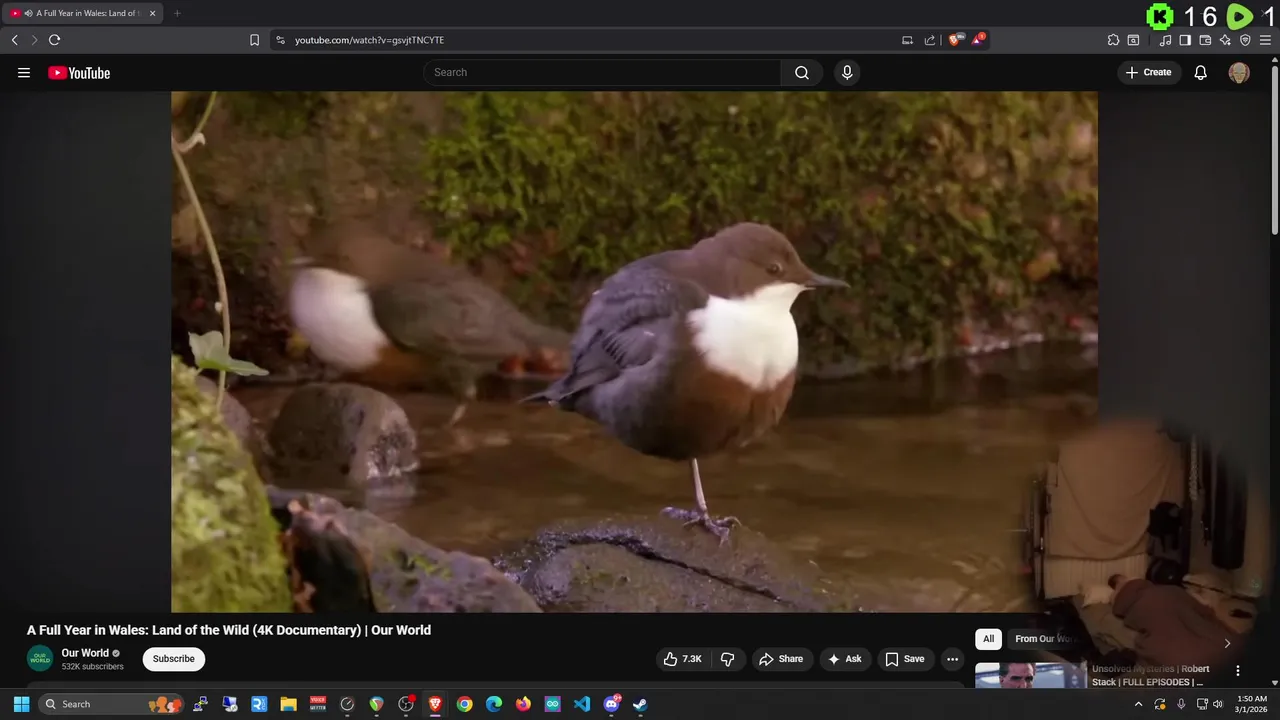This screenshot has height=720, width=1280.
Task: View site information icon beside URL
Action: click(x=280, y=40)
